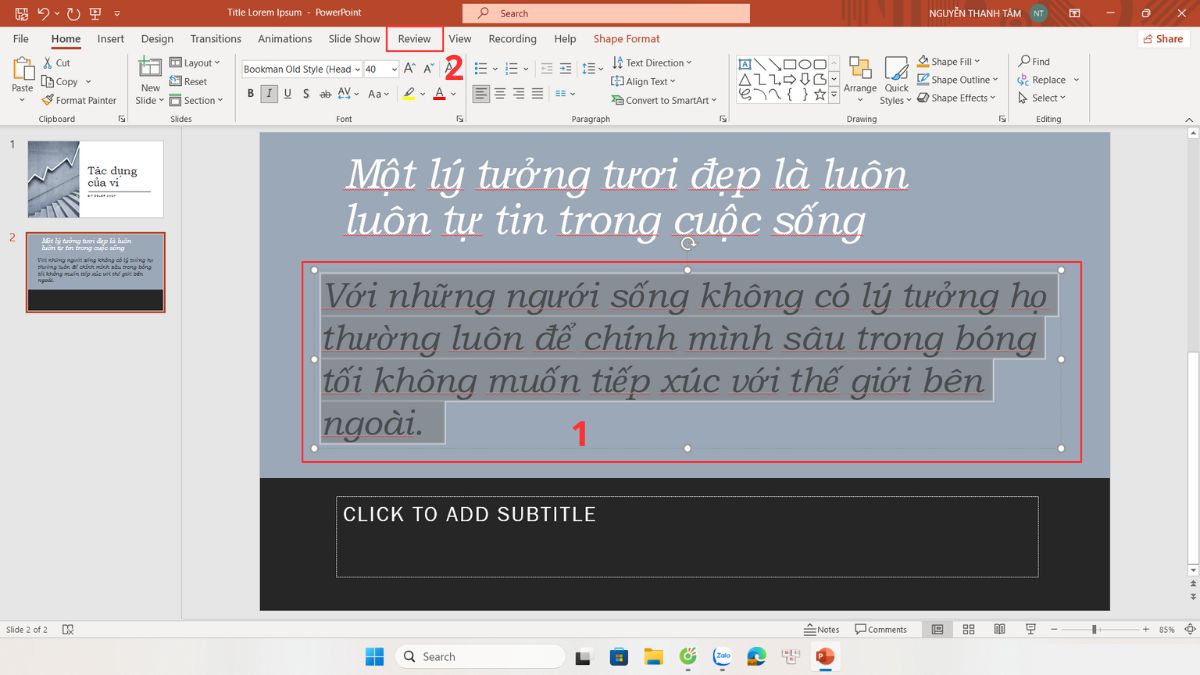The width and height of the screenshot is (1200, 675).
Task: Switch to Normal view in status bar
Action: [x=937, y=629]
